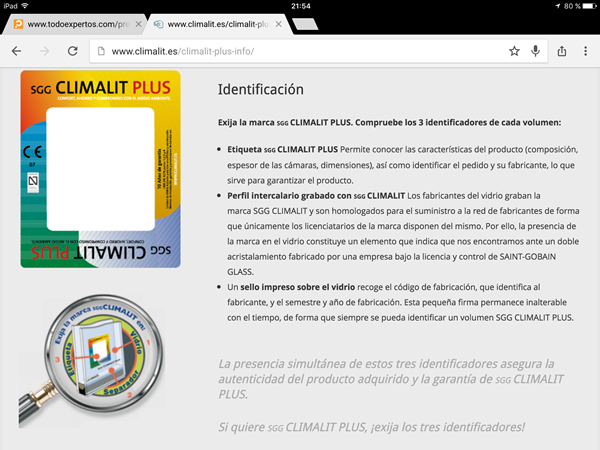
Task: Tap the location arrow icon in status bar
Action: [558, 6]
